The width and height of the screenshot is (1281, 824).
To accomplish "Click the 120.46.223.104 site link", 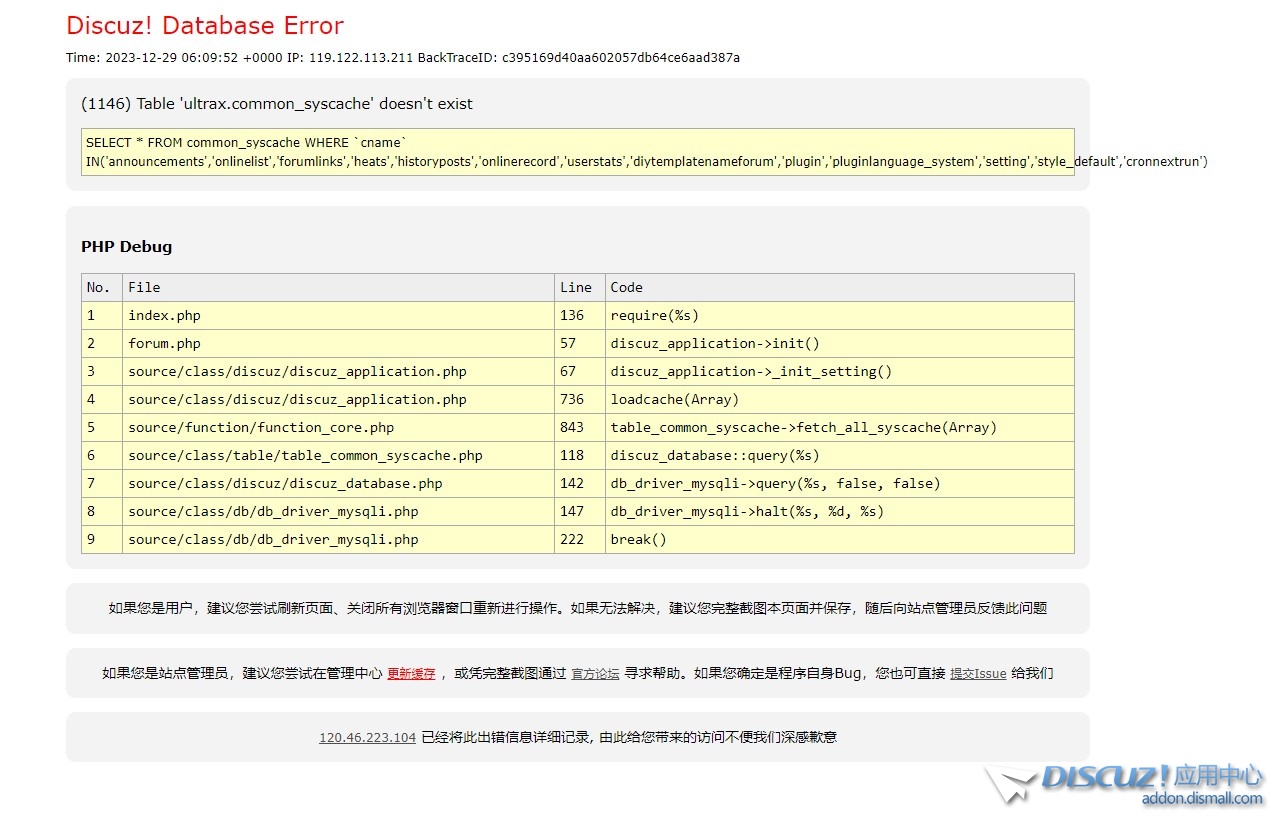I will click(x=367, y=738).
